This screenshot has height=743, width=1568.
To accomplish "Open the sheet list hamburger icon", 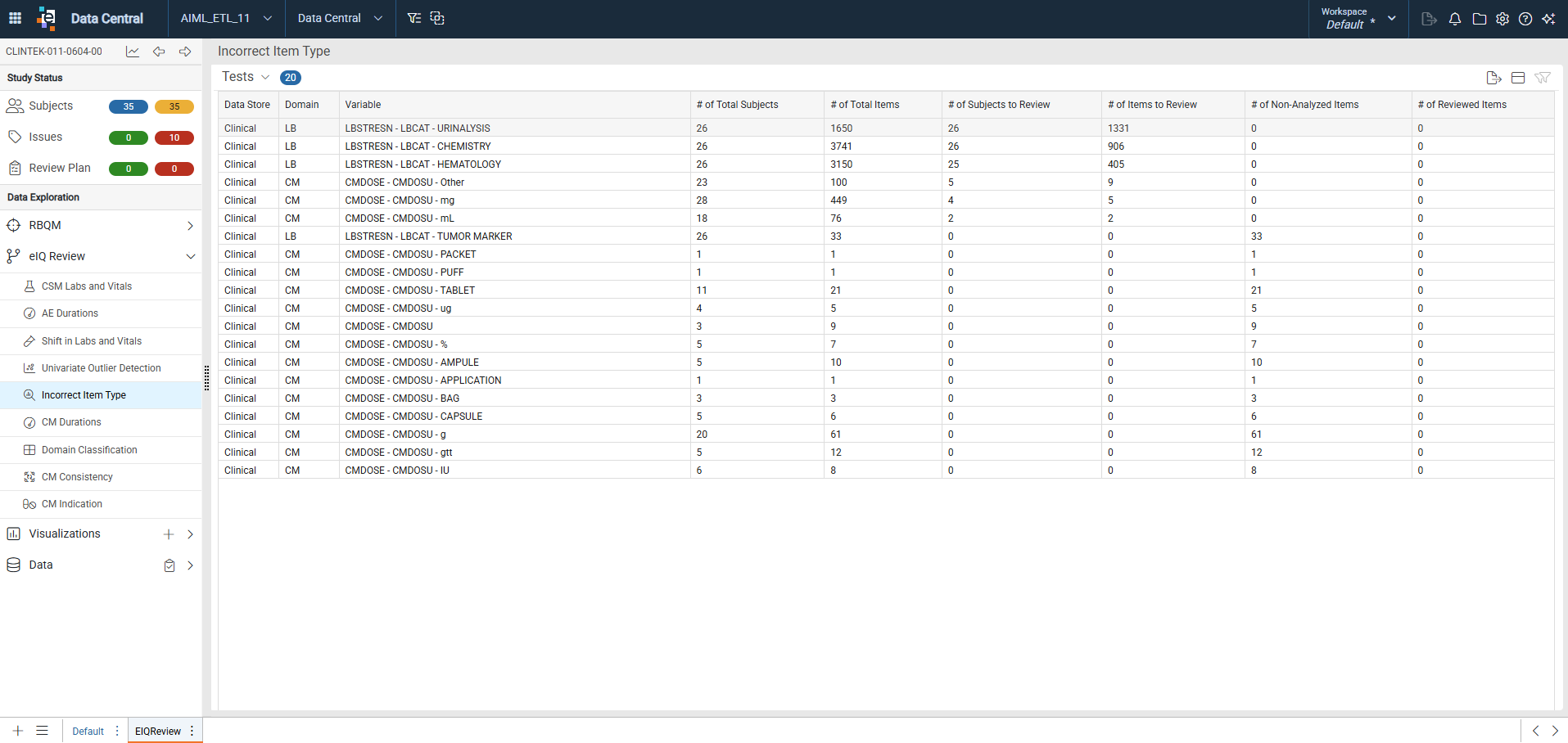I will pyautogui.click(x=43, y=731).
